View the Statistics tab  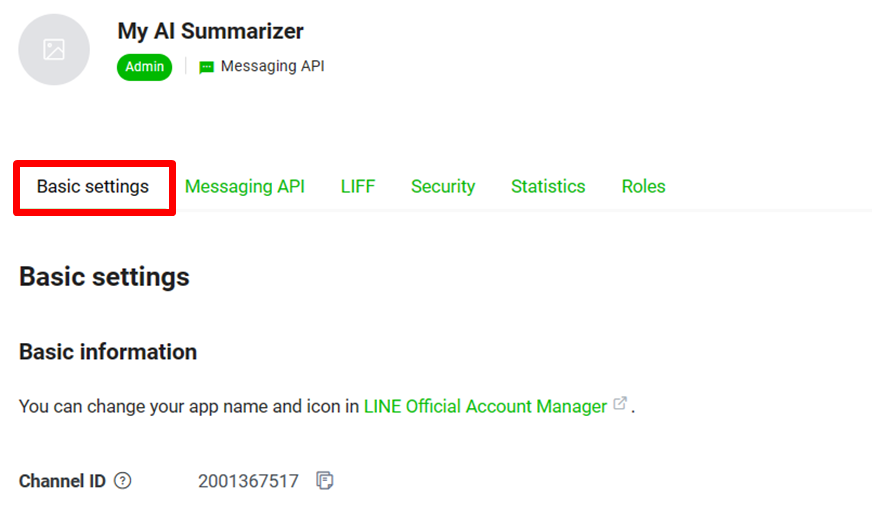point(548,186)
